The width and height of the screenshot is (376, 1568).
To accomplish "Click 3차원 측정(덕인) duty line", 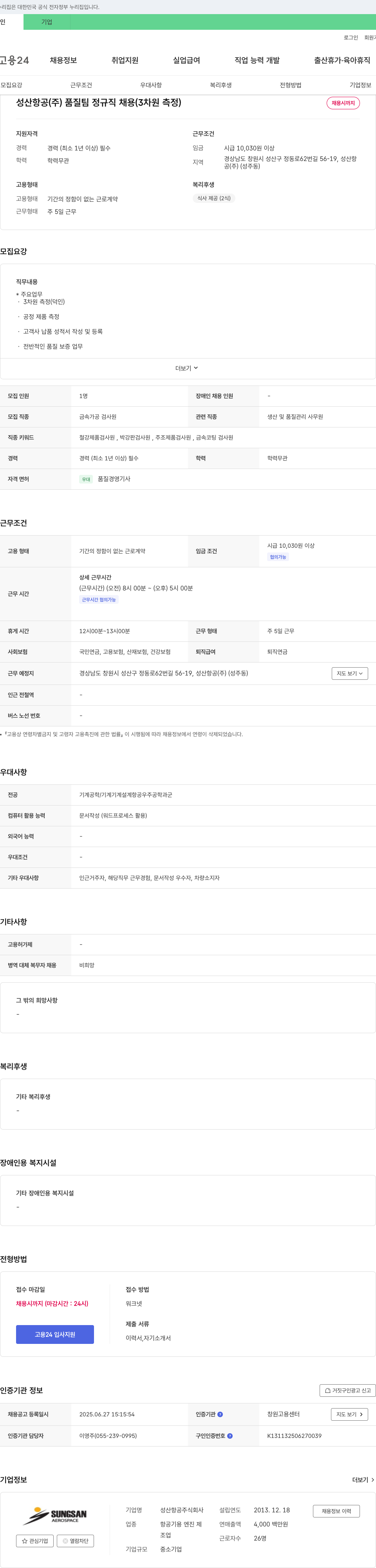I will pos(44,302).
